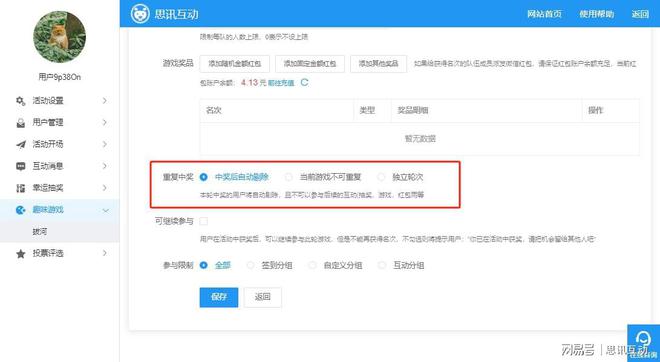Click the 活动开场 paper plane icon
The height and width of the screenshot is (362, 660).
click(20, 144)
